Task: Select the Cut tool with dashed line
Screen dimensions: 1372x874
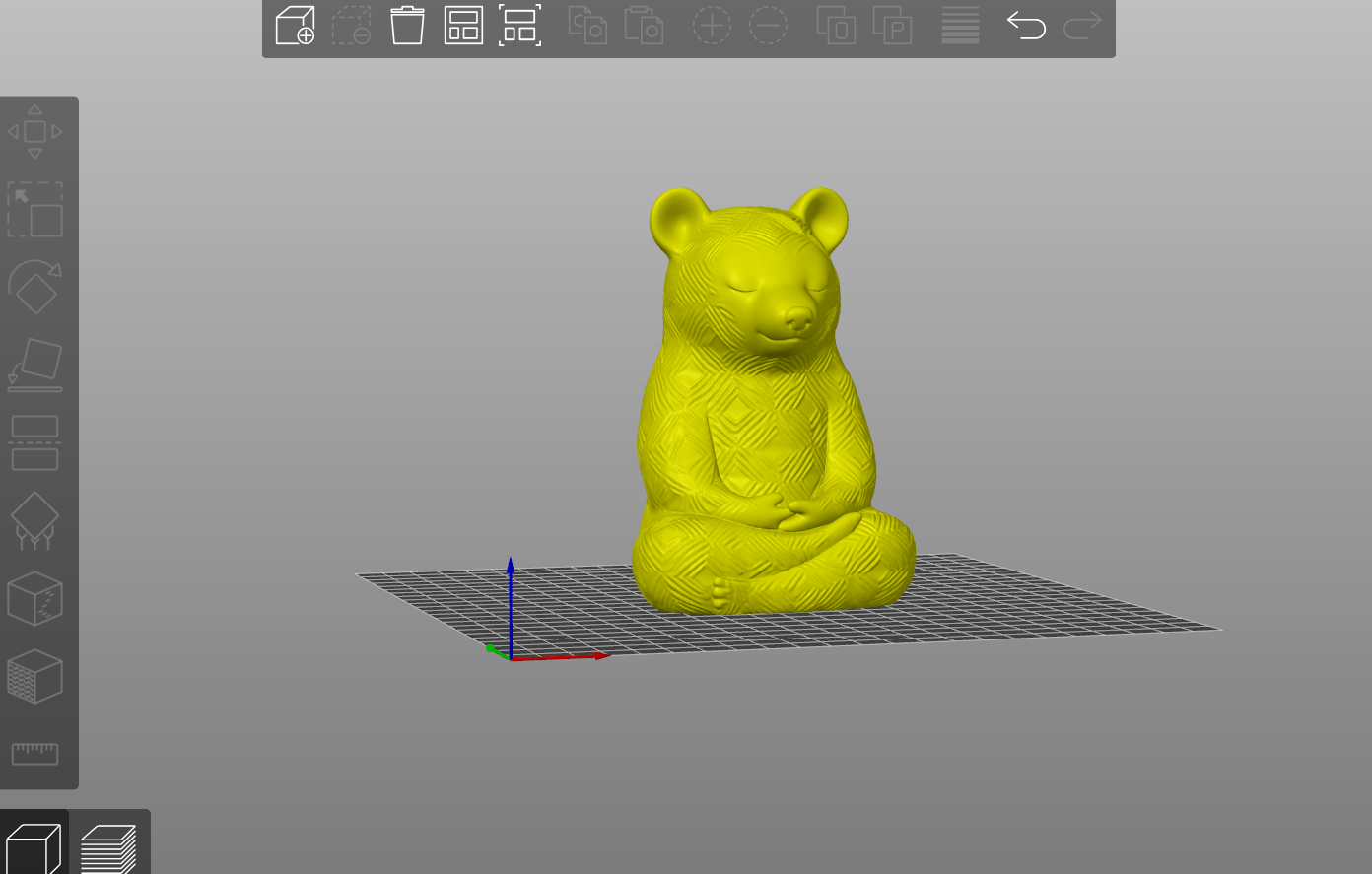Action: click(x=34, y=442)
